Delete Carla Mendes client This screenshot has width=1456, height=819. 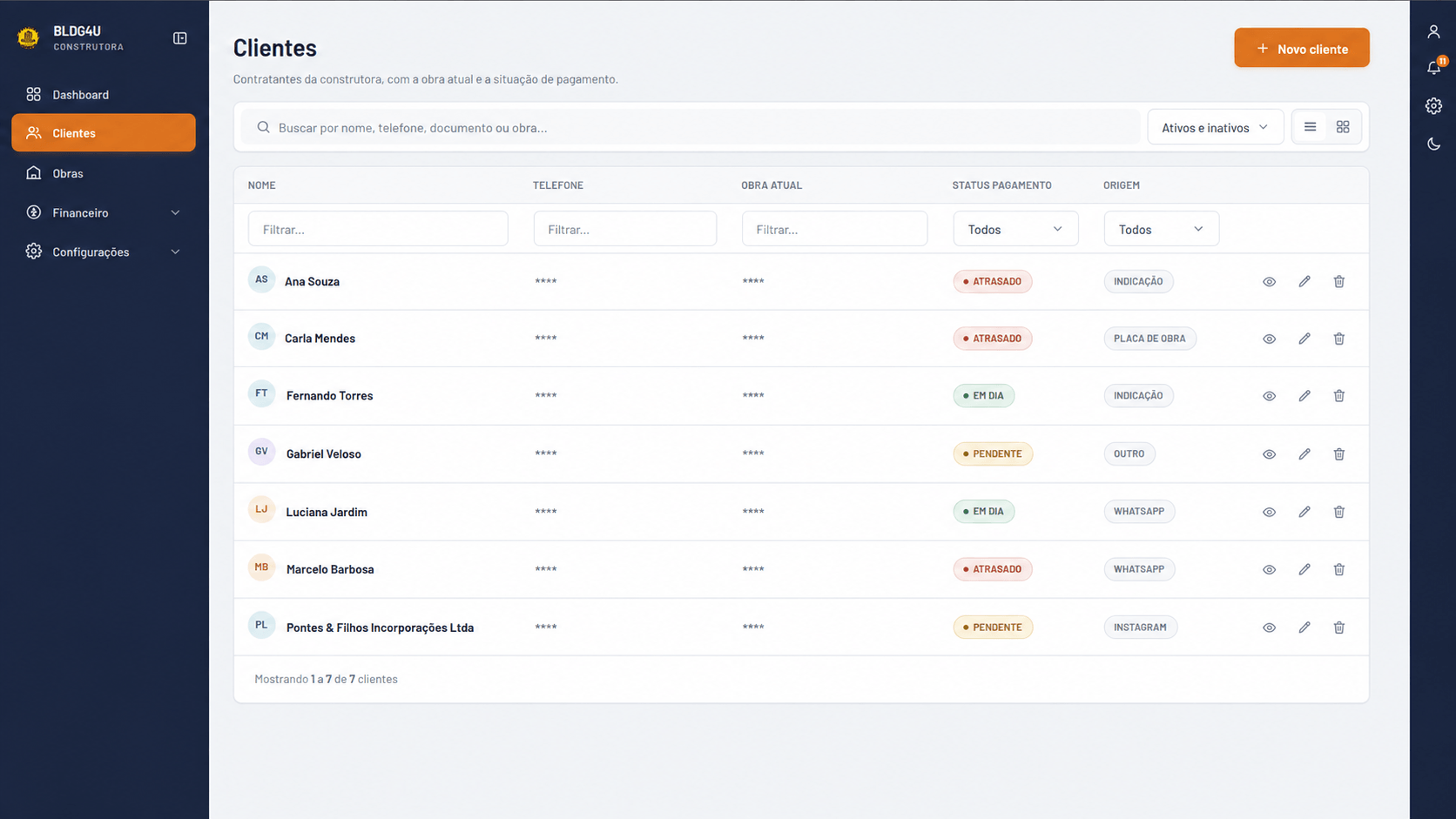[1338, 339]
